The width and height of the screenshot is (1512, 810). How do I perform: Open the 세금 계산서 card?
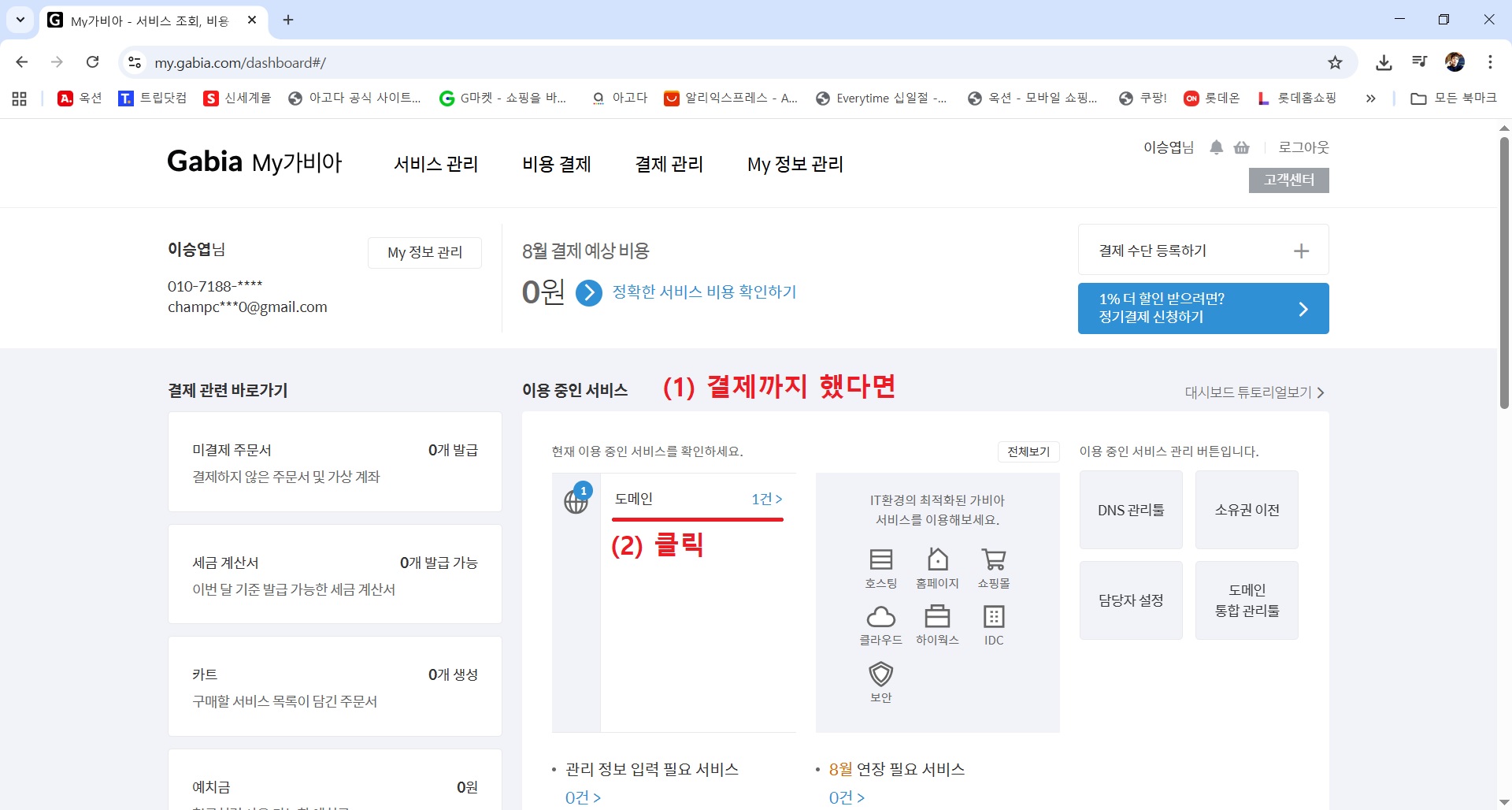335,574
